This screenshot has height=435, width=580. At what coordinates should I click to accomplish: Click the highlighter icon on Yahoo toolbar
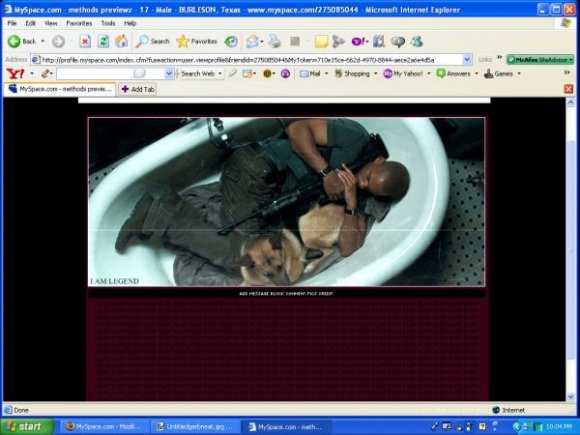click(x=233, y=74)
